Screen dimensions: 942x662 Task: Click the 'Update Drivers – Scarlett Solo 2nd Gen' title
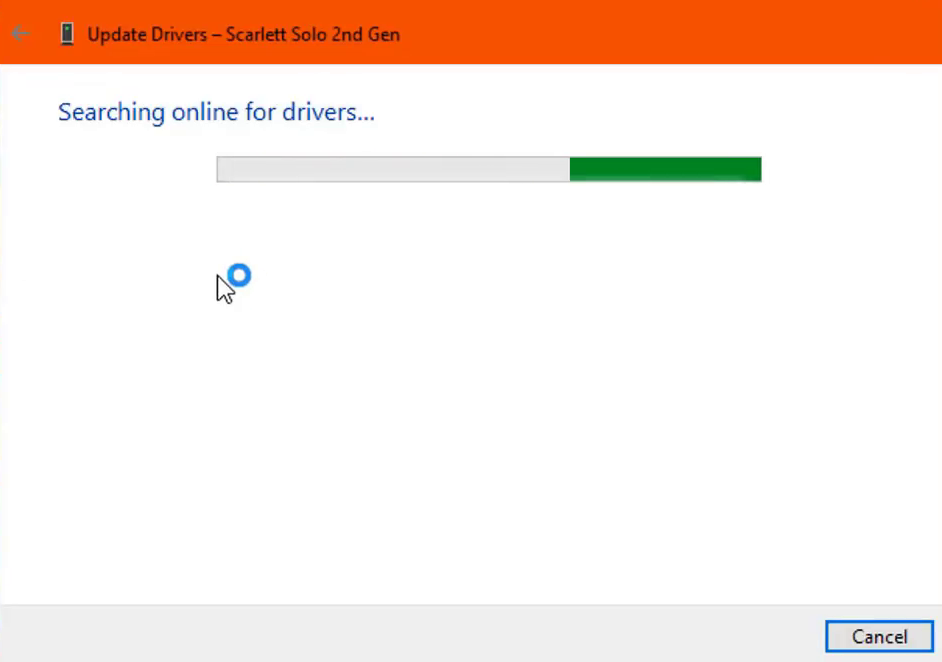click(244, 35)
